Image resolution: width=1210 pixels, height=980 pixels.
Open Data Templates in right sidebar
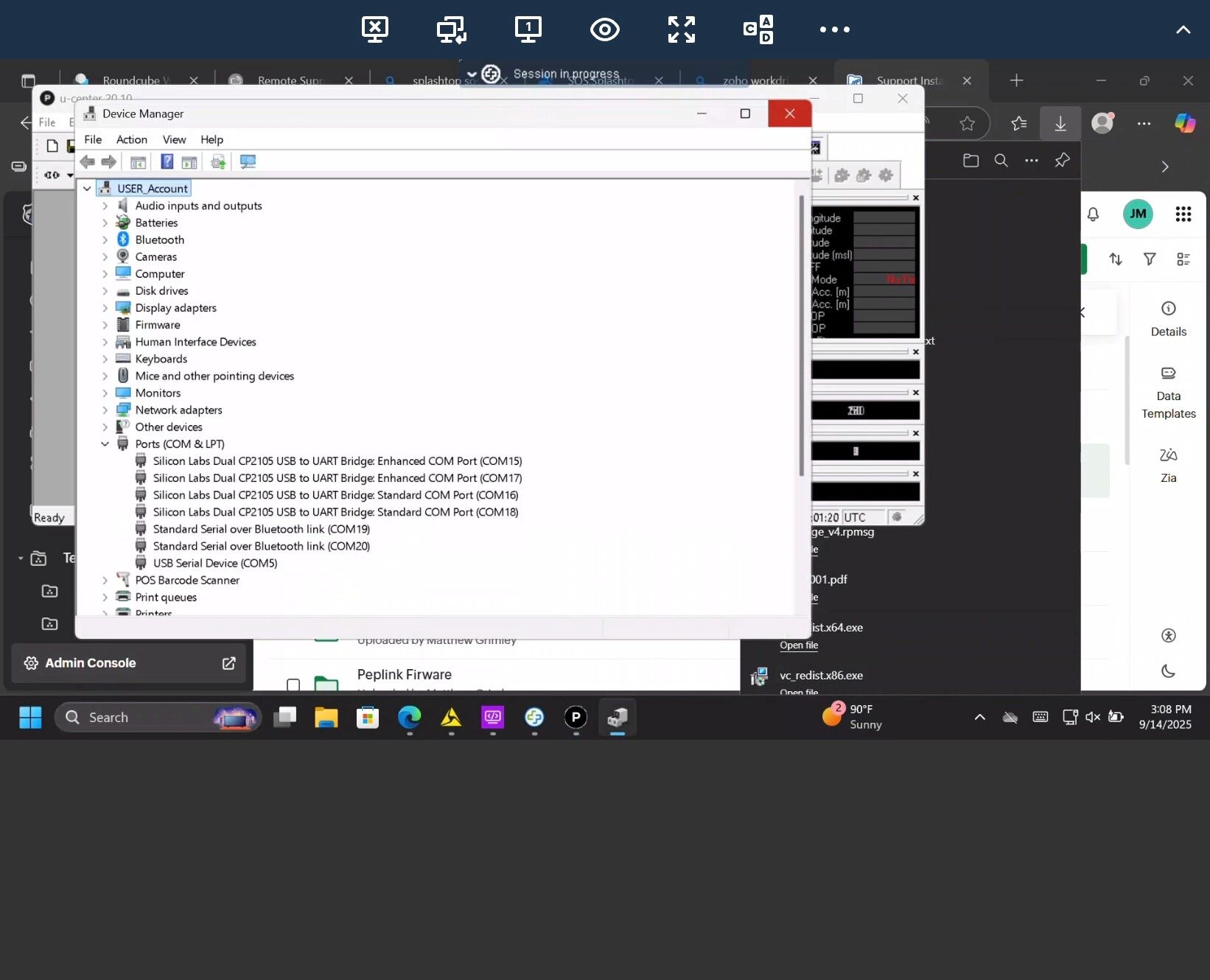(x=1169, y=393)
